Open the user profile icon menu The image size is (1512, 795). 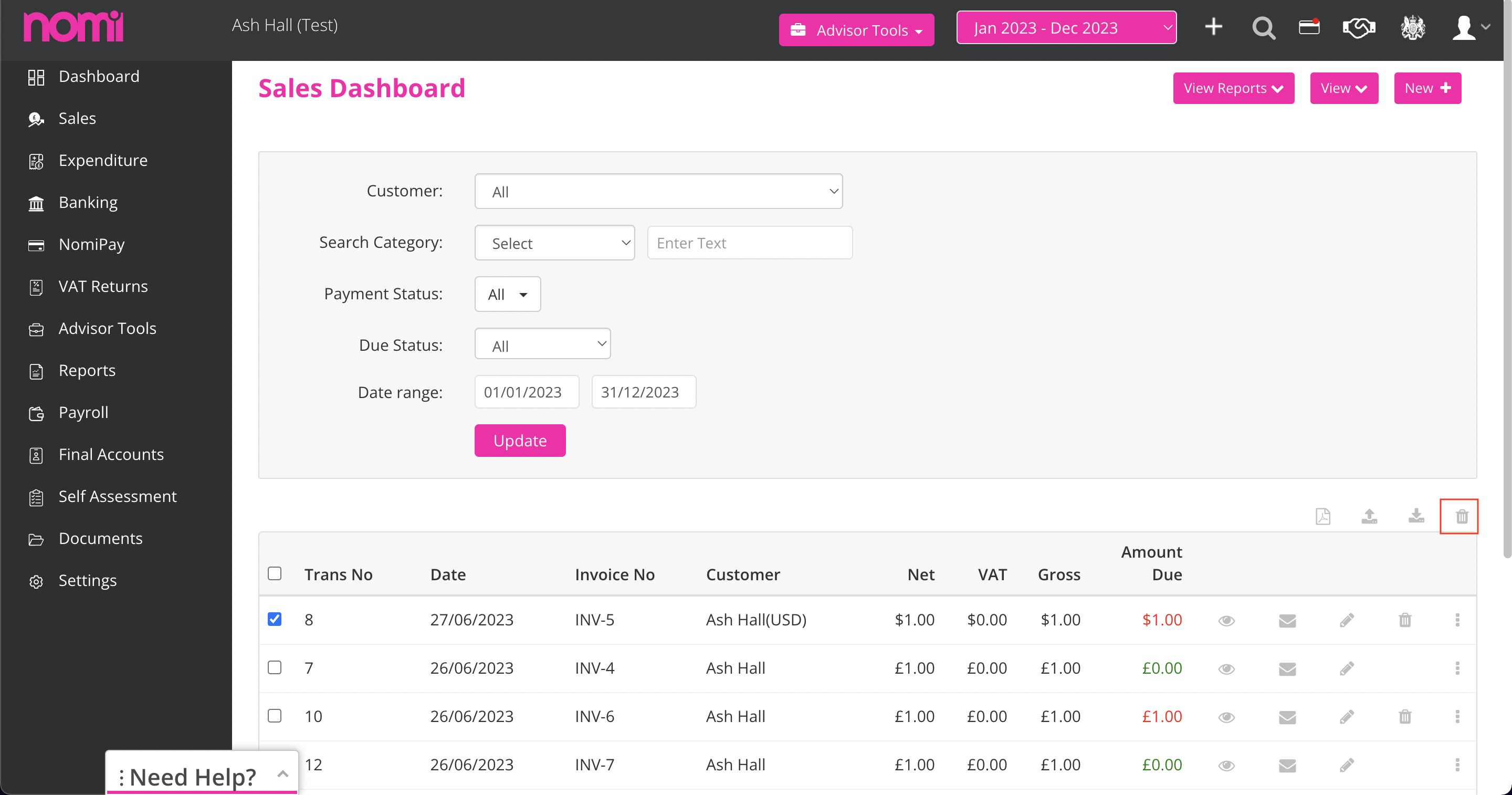pos(1471,28)
